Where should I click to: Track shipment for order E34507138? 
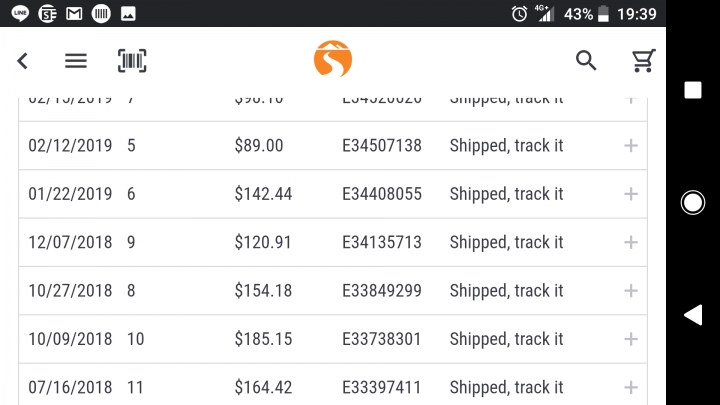click(x=506, y=146)
